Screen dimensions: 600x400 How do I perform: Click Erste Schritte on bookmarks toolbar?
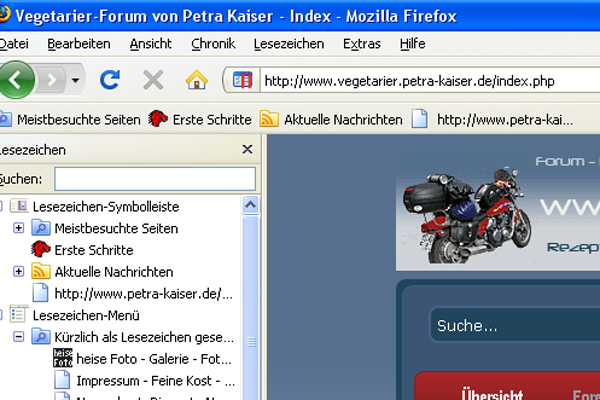coord(200,119)
